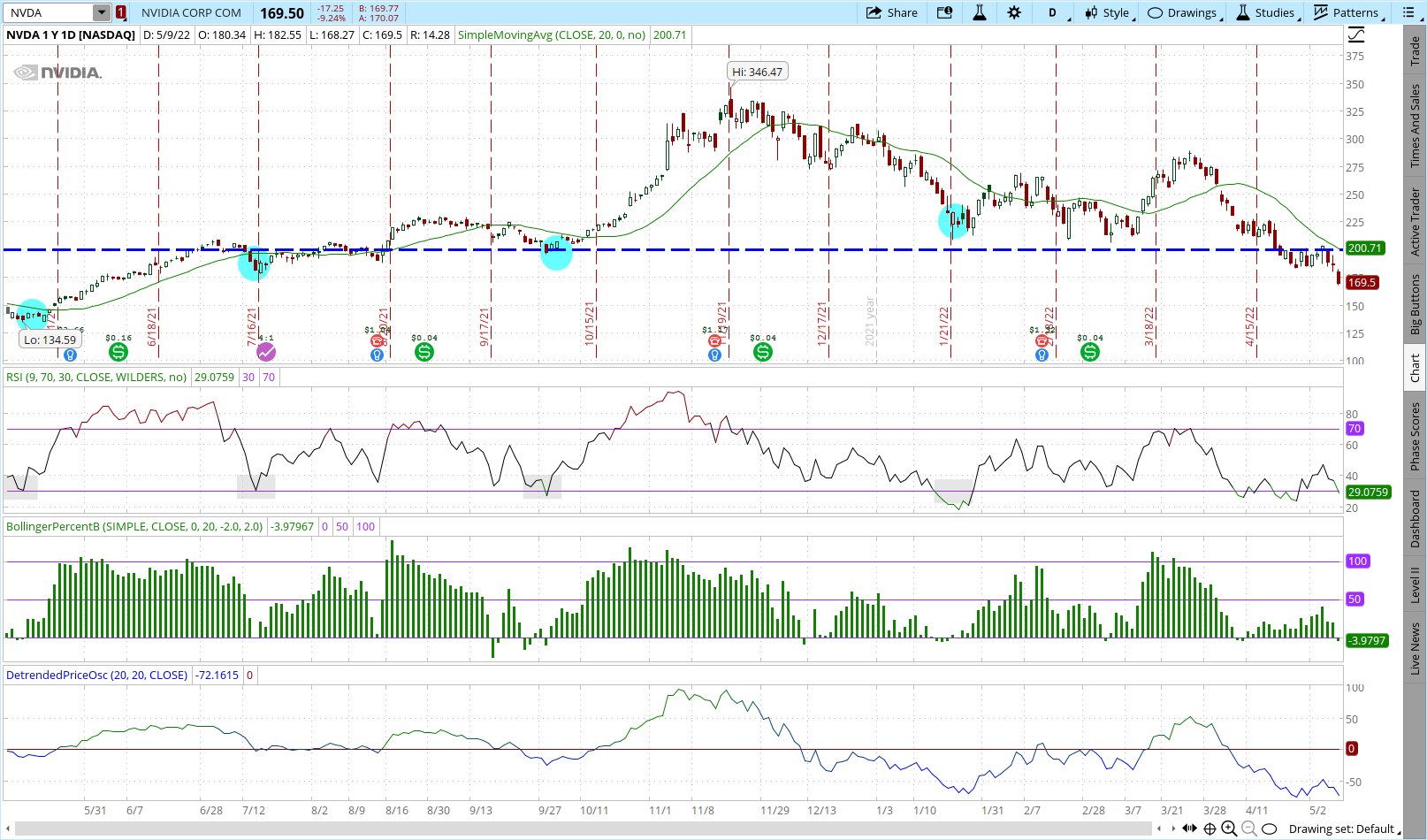Open the Live News side tab
The image size is (1427, 840).
[1416, 648]
